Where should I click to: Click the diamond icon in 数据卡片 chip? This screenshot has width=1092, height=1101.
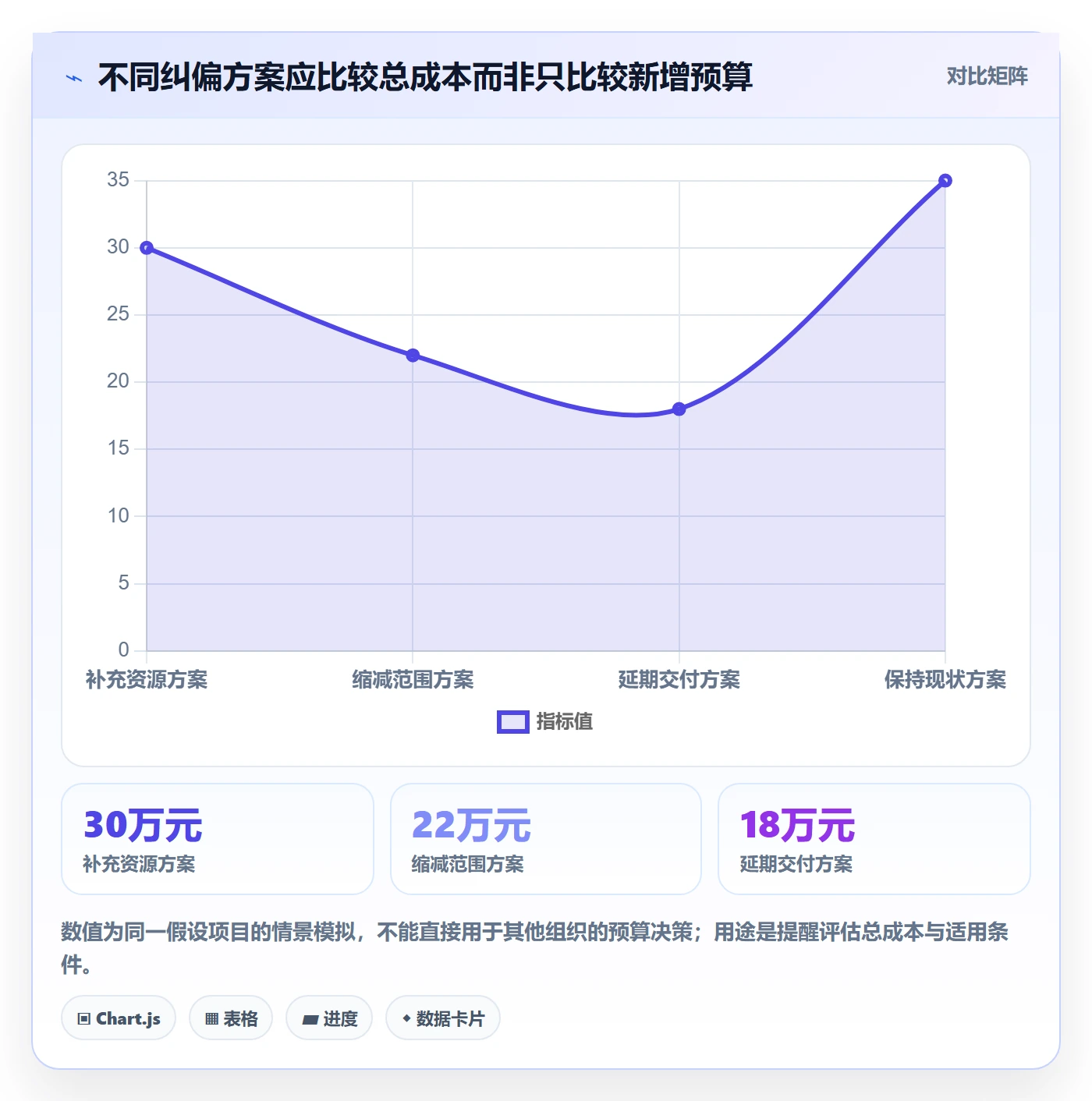pos(406,1018)
